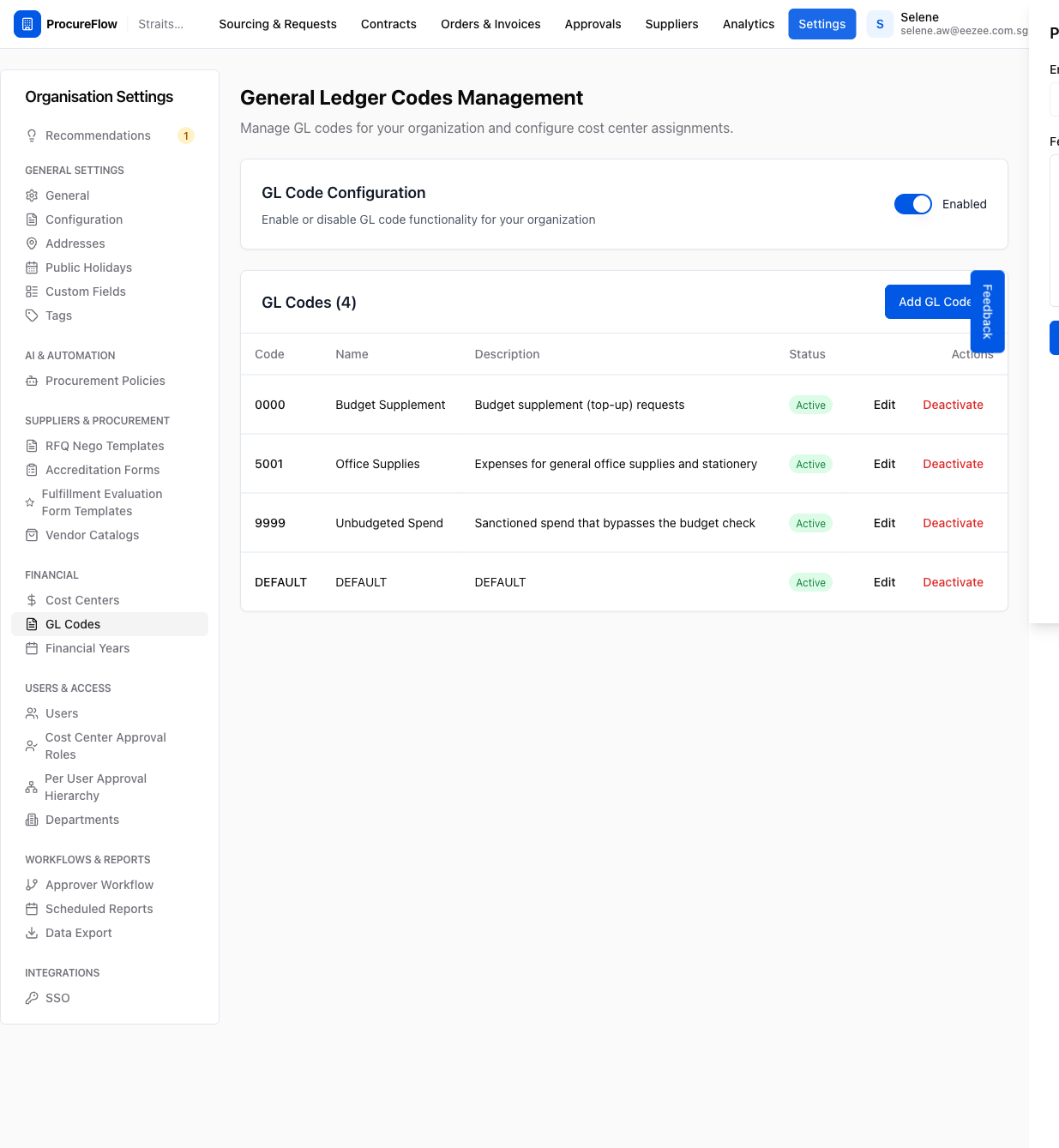Click the Description column header
Viewport: 1059px width, 1148px height.
[x=507, y=354]
